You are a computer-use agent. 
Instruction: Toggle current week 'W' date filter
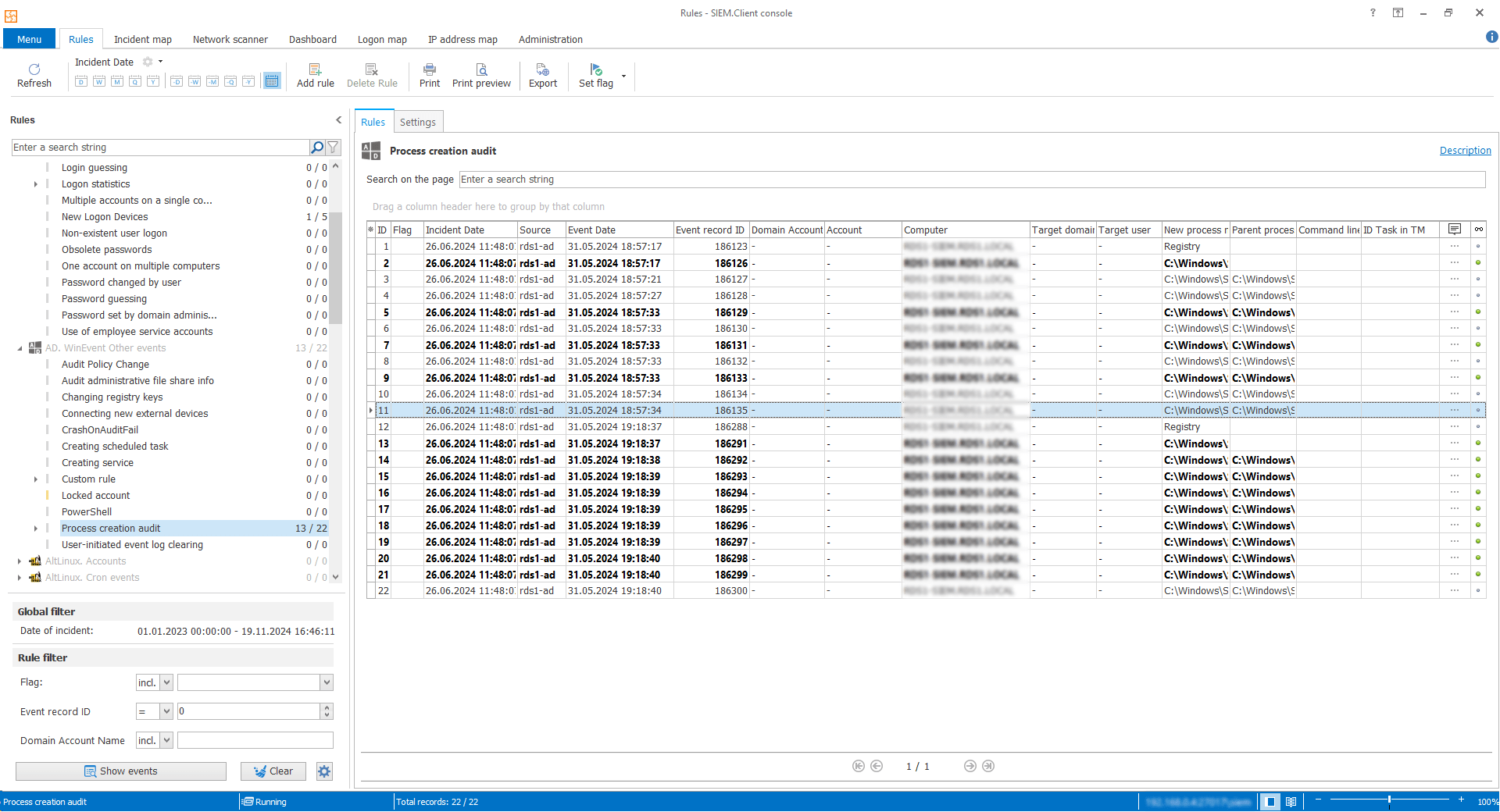(x=99, y=81)
